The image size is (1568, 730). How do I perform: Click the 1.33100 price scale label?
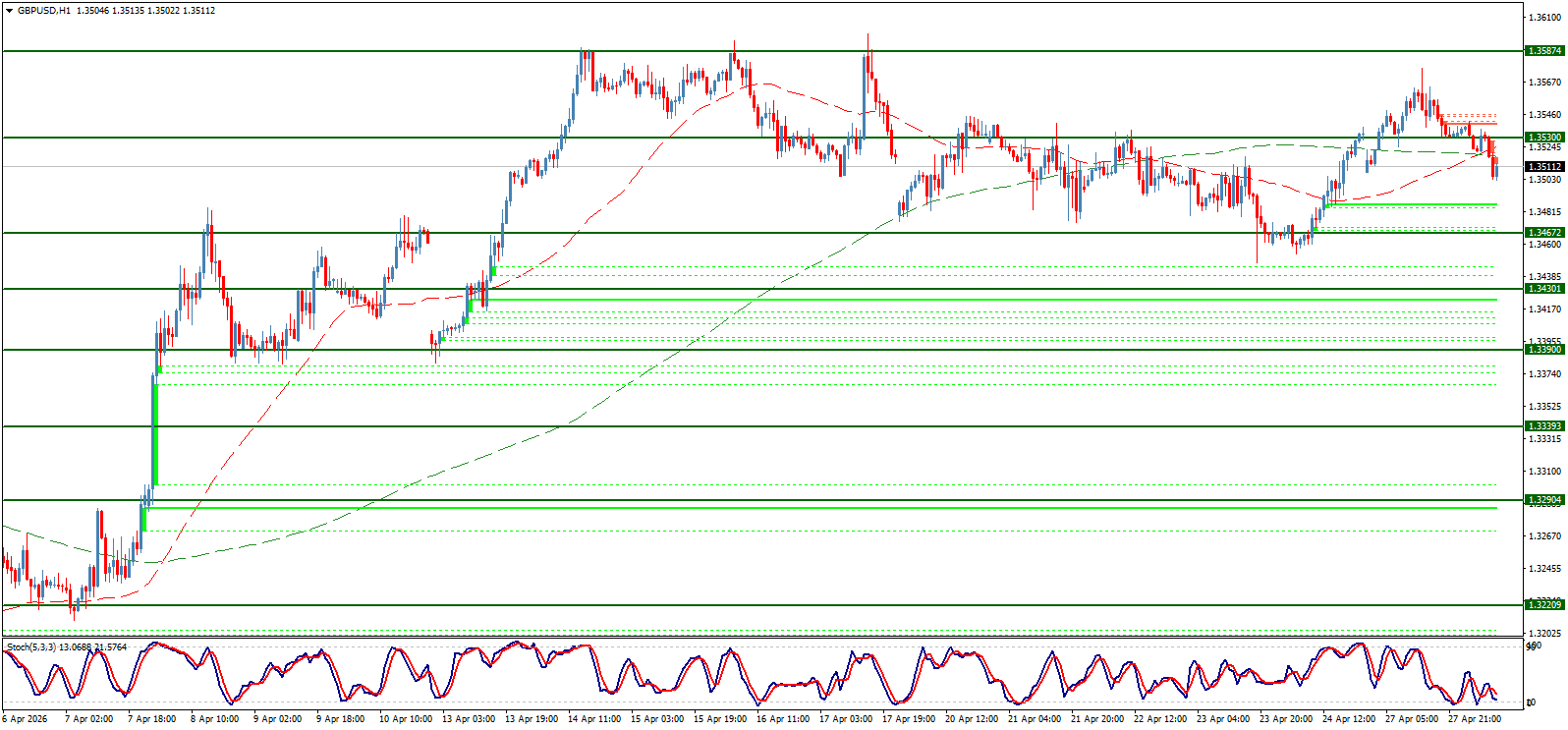(x=1546, y=472)
